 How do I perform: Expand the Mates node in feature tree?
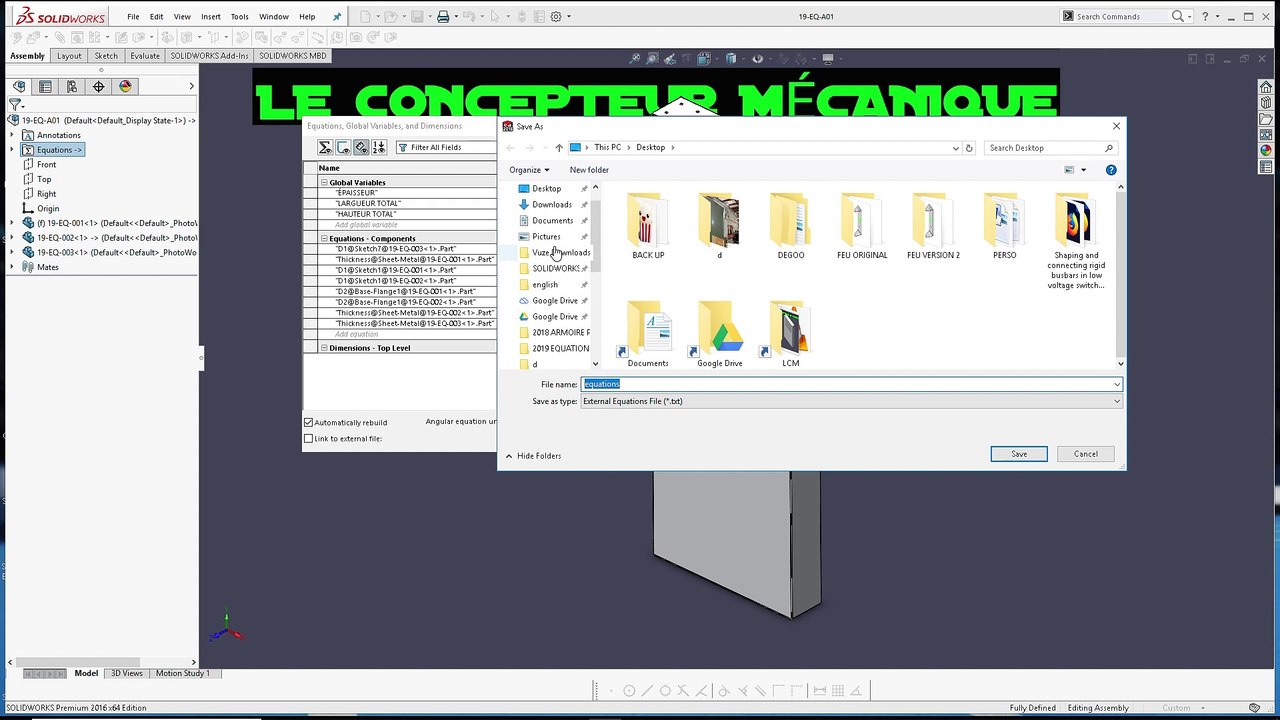pyautogui.click(x=12, y=267)
